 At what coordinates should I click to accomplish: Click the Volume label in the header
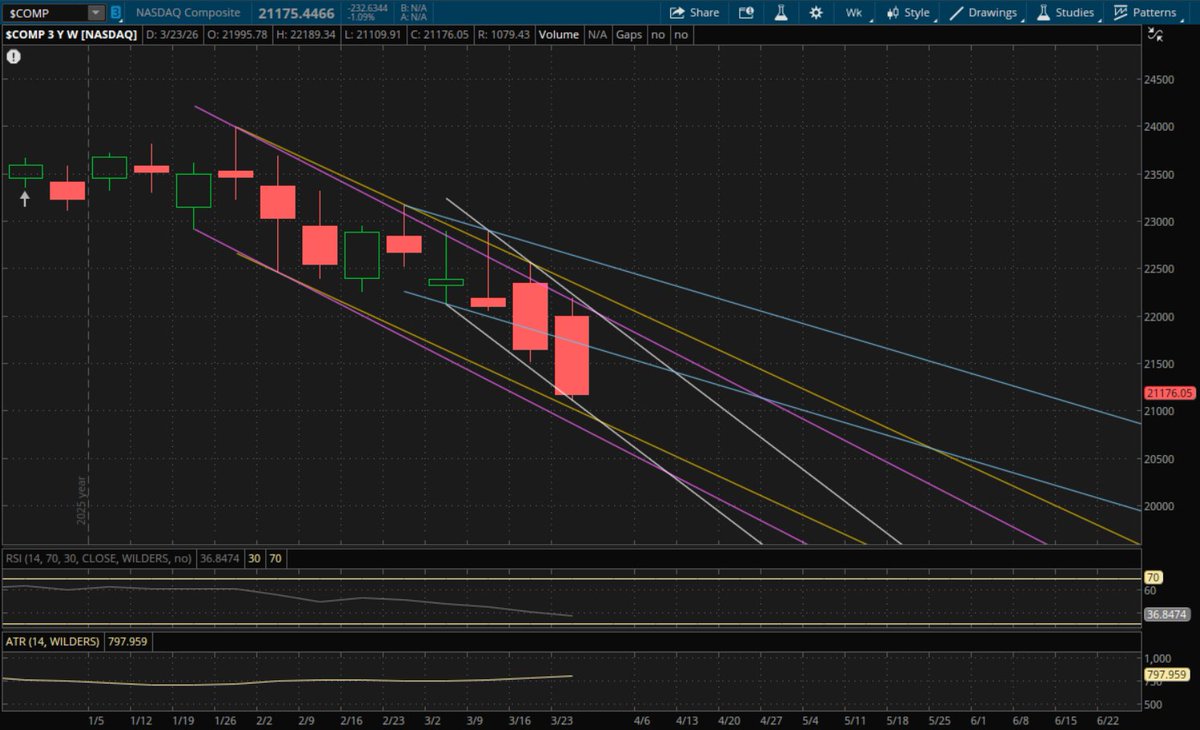coord(559,34)
